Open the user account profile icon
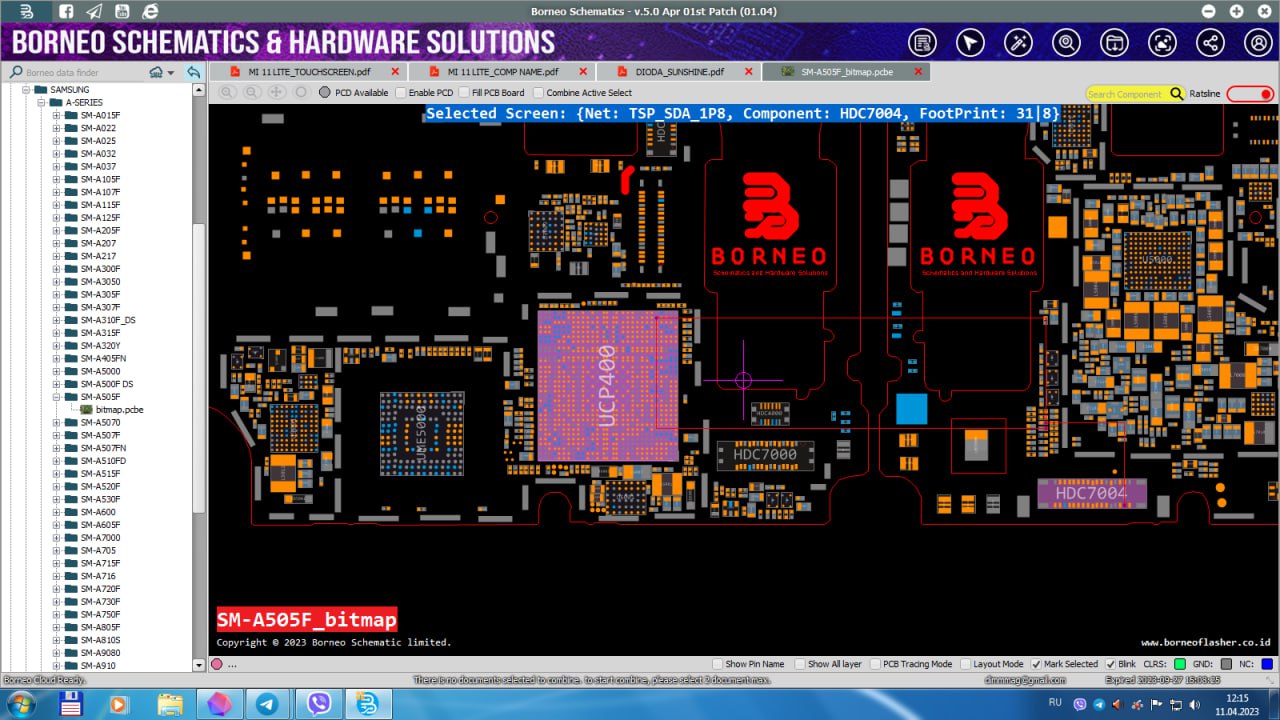Viewport: 1280px width, 720px height. click(1258, 43)
